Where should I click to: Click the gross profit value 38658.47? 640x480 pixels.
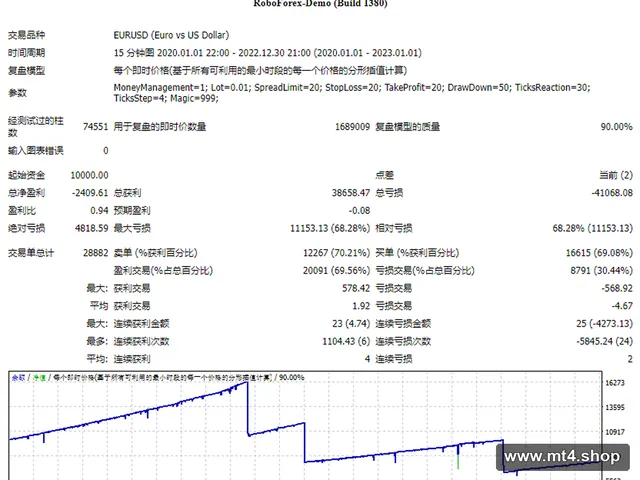351,193
